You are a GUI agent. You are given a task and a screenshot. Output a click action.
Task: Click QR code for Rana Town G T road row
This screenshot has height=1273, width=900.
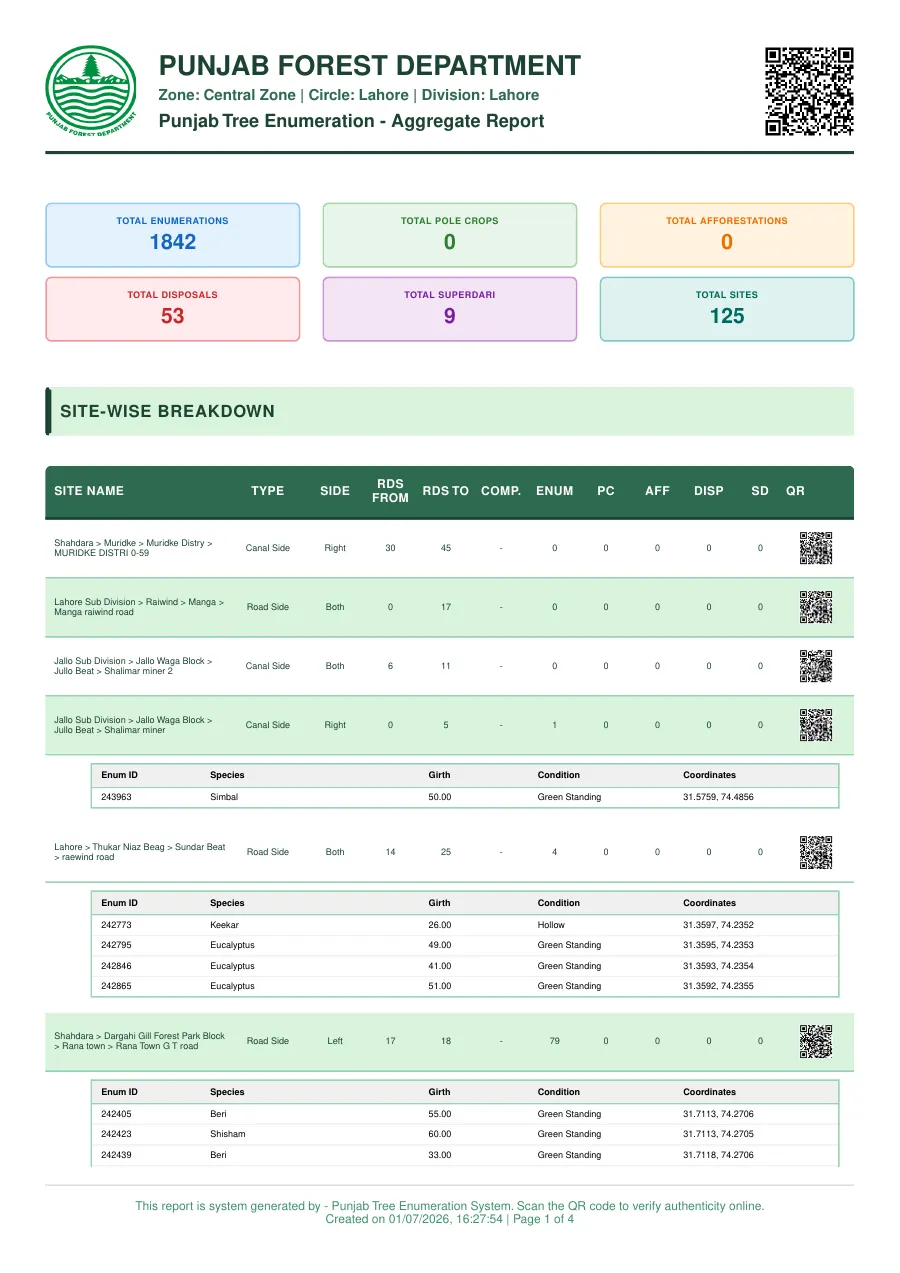click(x=816, y=1041)
